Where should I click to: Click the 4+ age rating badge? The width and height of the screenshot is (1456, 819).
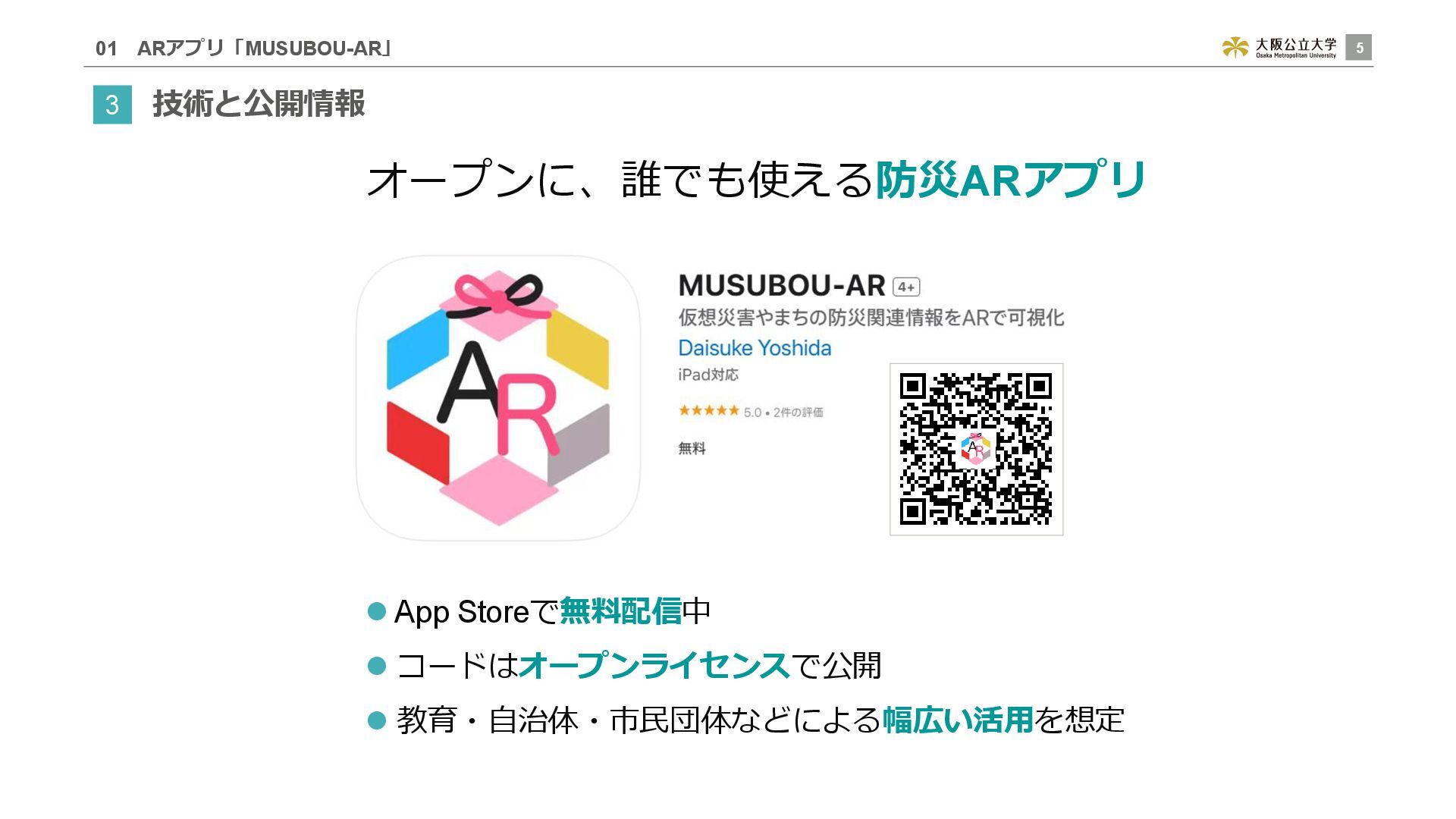[x=906, y=287]
